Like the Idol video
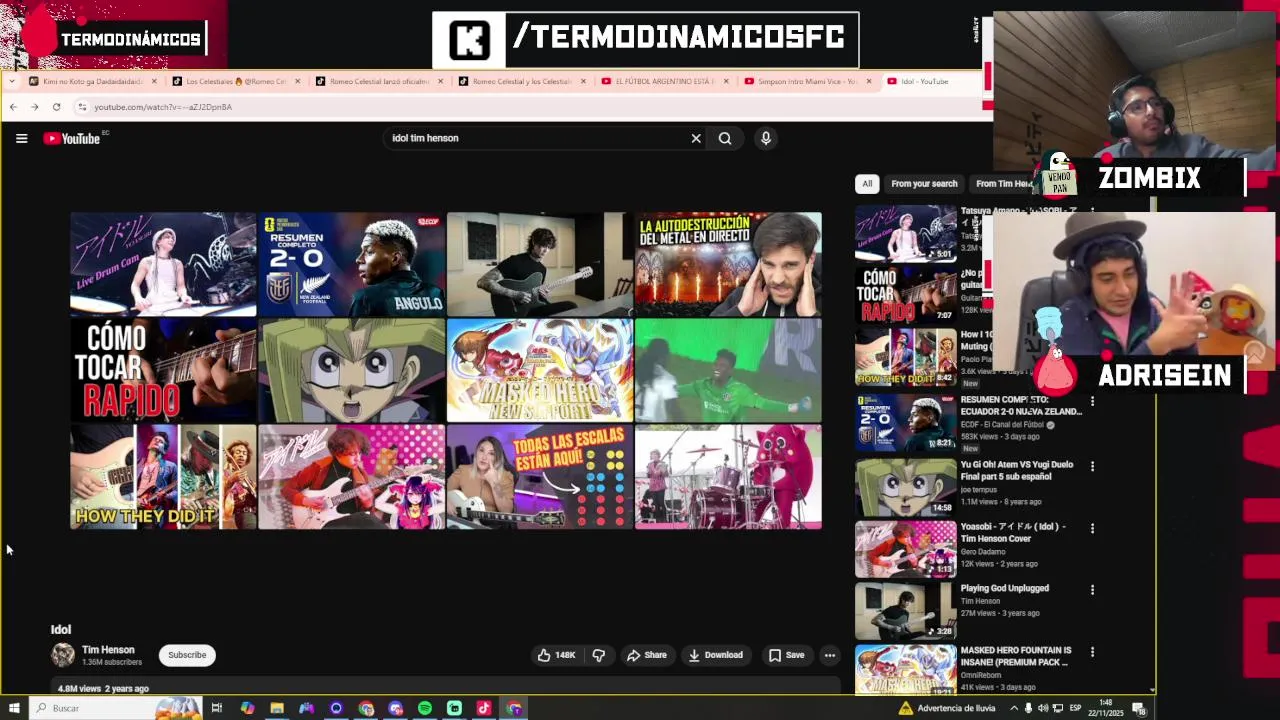Image resolution: width=1280 pixels, height=720 pixels. click(556, 655)
